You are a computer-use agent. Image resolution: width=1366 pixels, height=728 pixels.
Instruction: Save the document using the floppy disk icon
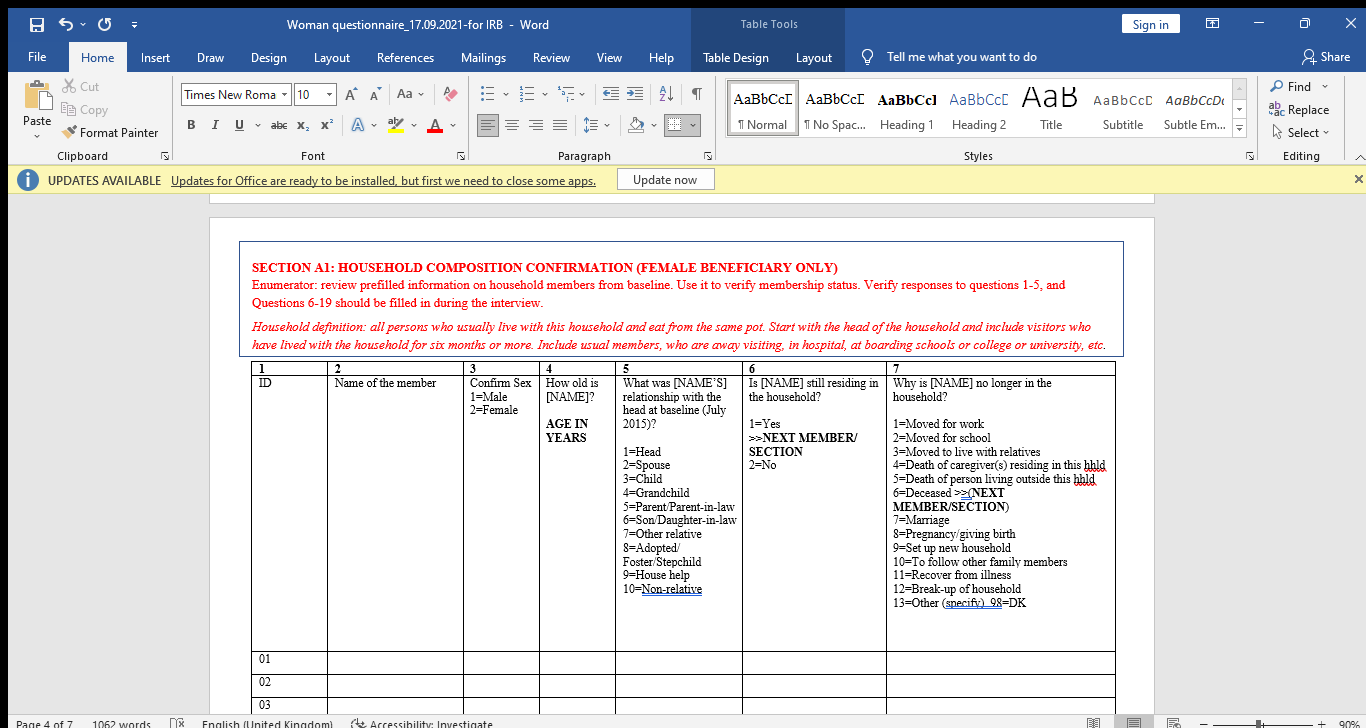(x=37, y=24)
